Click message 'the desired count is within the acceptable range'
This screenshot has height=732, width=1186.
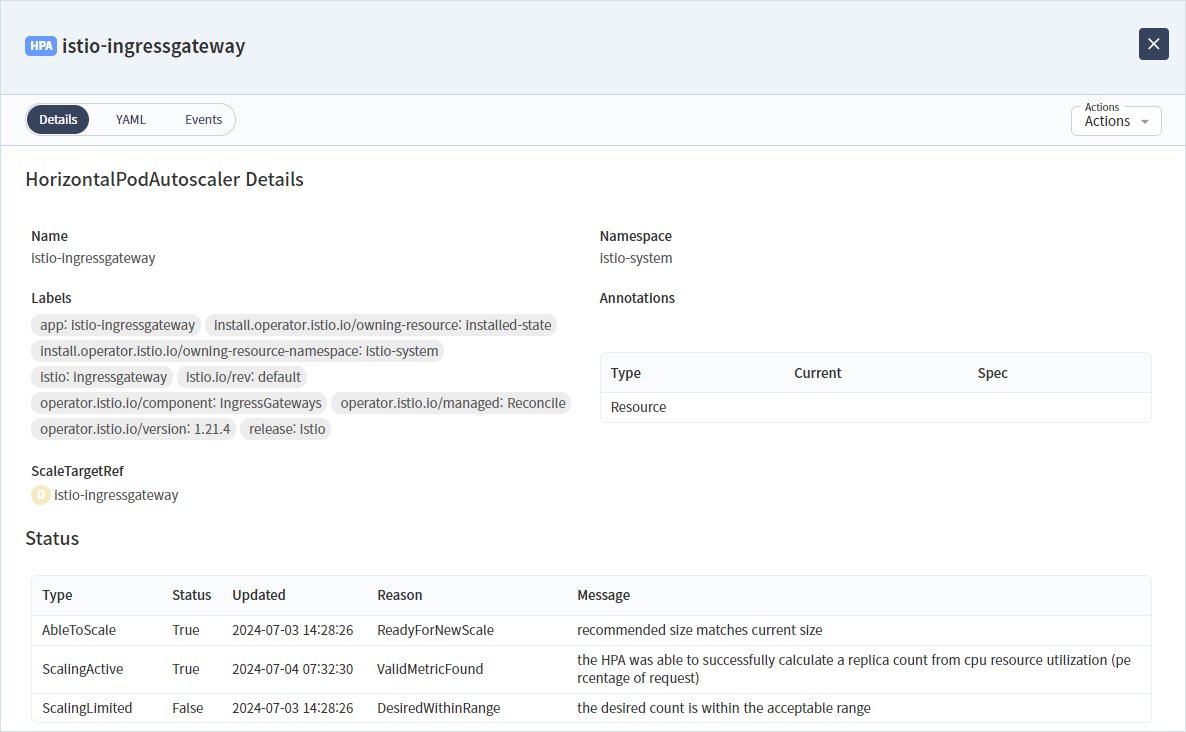[724, 708]
